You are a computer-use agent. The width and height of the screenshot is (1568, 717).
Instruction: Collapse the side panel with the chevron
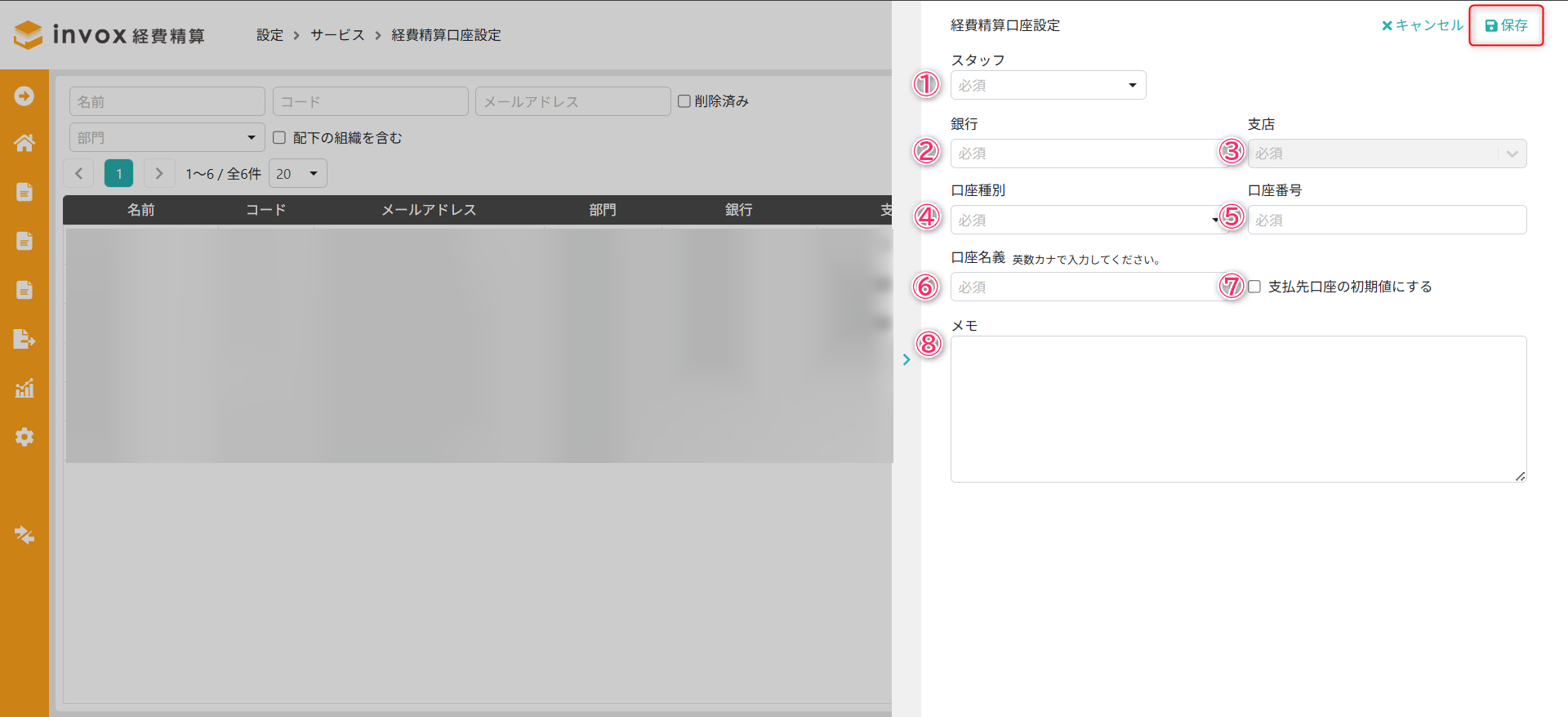pyautogui.click(x=906, y=359)
